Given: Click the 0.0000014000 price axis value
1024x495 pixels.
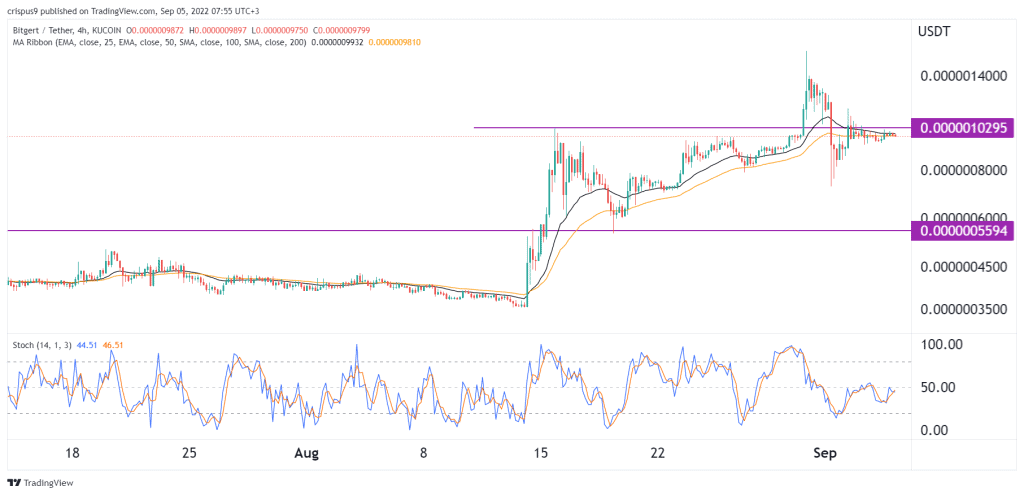Looking at the screenshot, I should tap(964, 76).
